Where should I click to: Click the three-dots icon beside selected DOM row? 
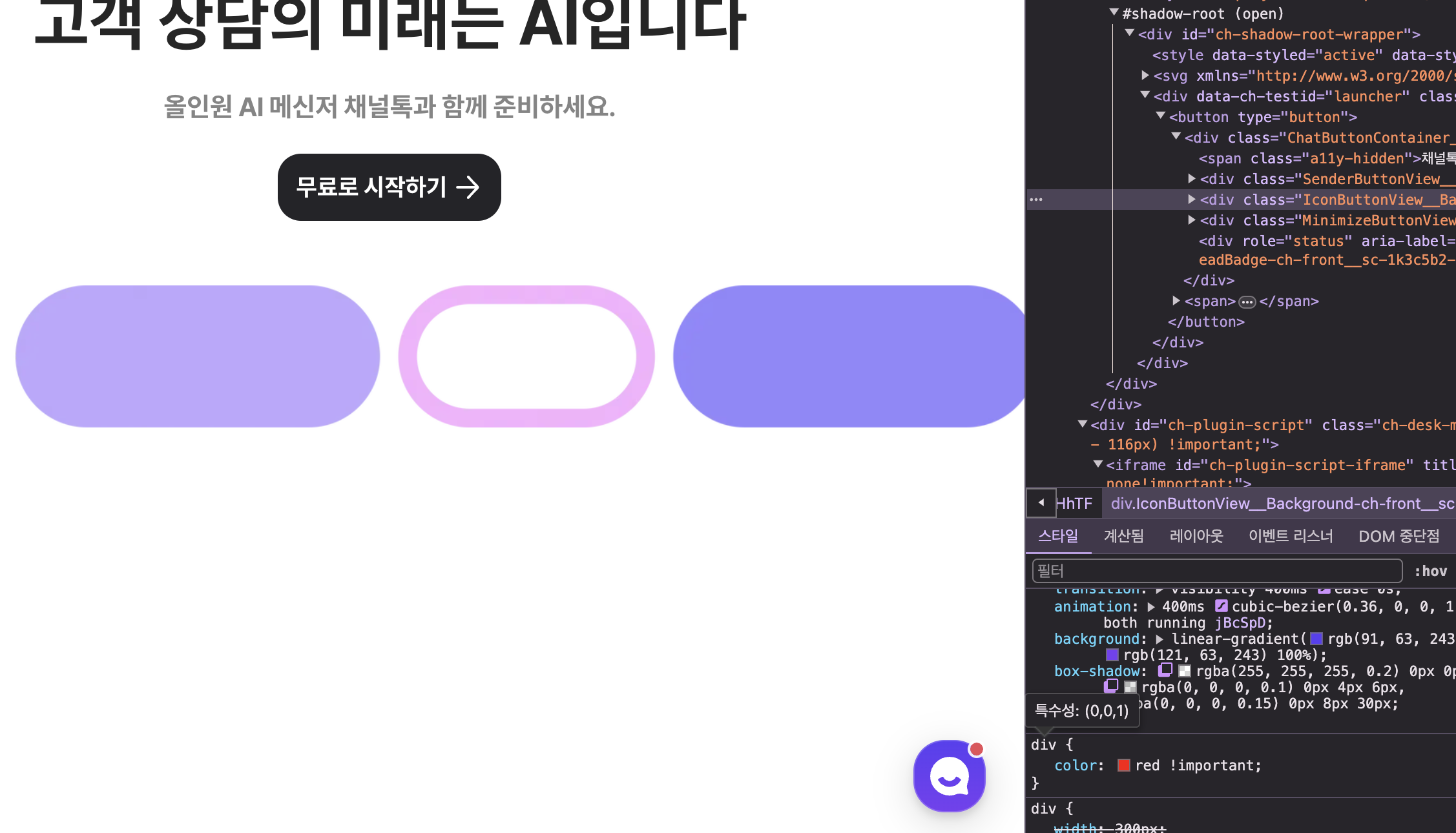pos(1036,200)
